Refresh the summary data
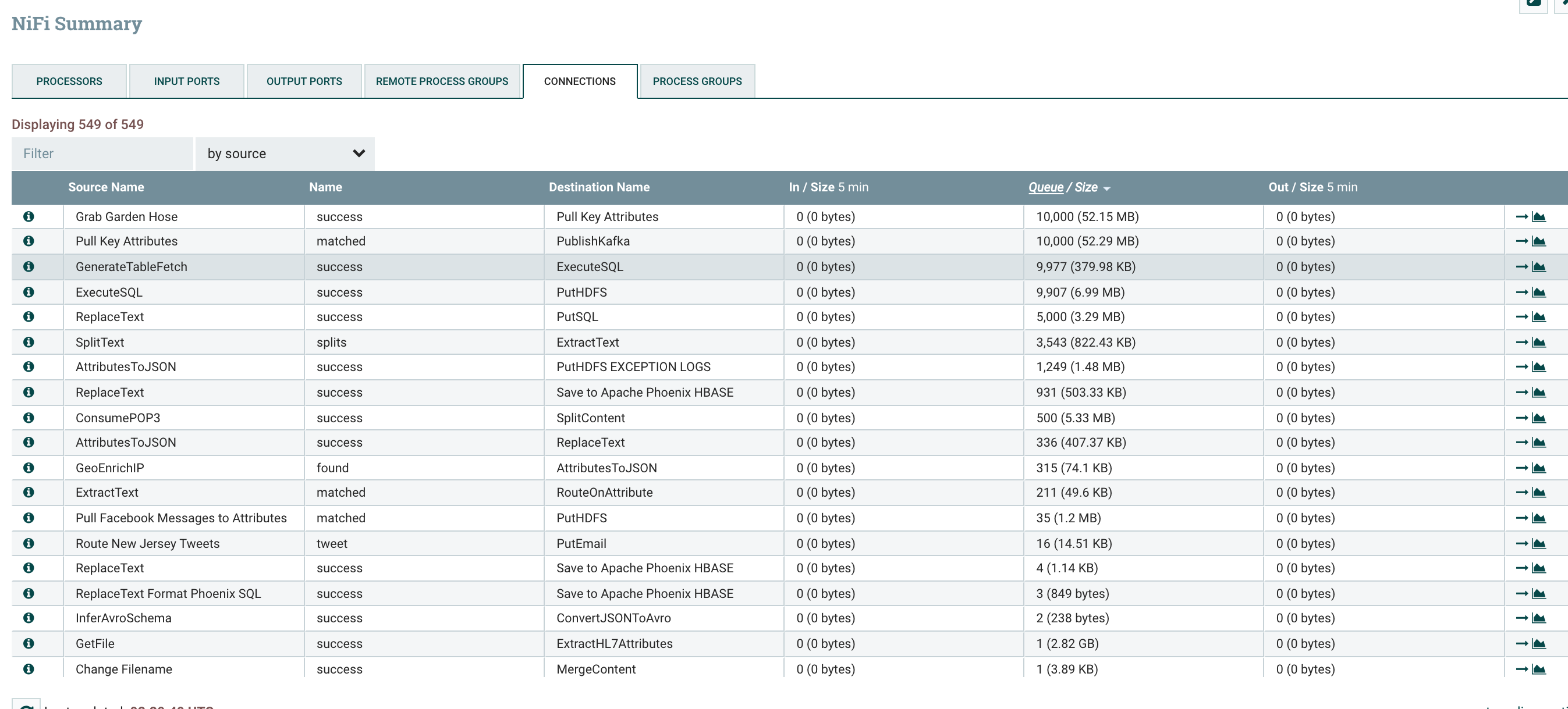The image size is (1568, 709). [x=26, y=706]
